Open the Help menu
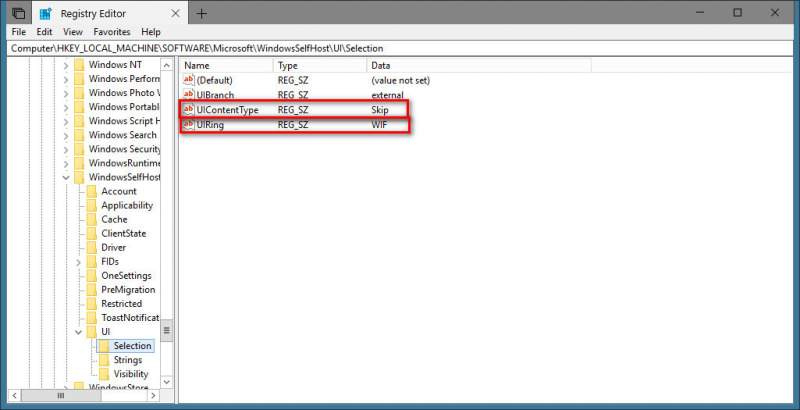This screenshot has width=800, height=410. [x=151, y=32]
